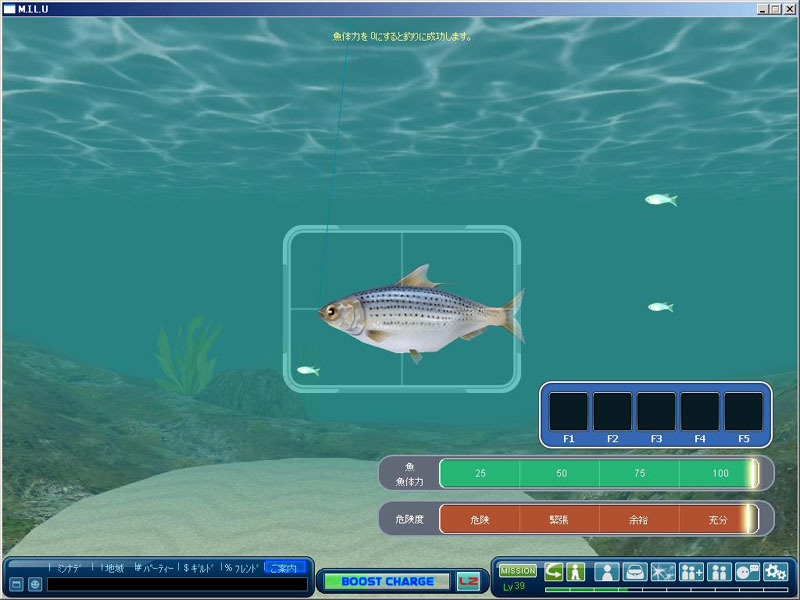Viewport: 800px width, 600px height.
Task: Open the two-person party icon
Action: click(719, 572)
